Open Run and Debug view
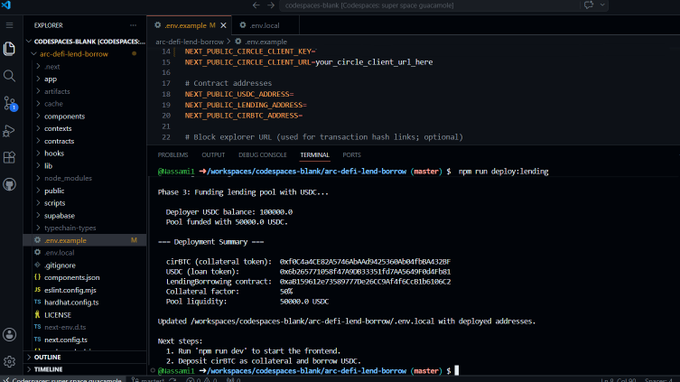This screenshot has height=382, width=680. coord(9,131)
